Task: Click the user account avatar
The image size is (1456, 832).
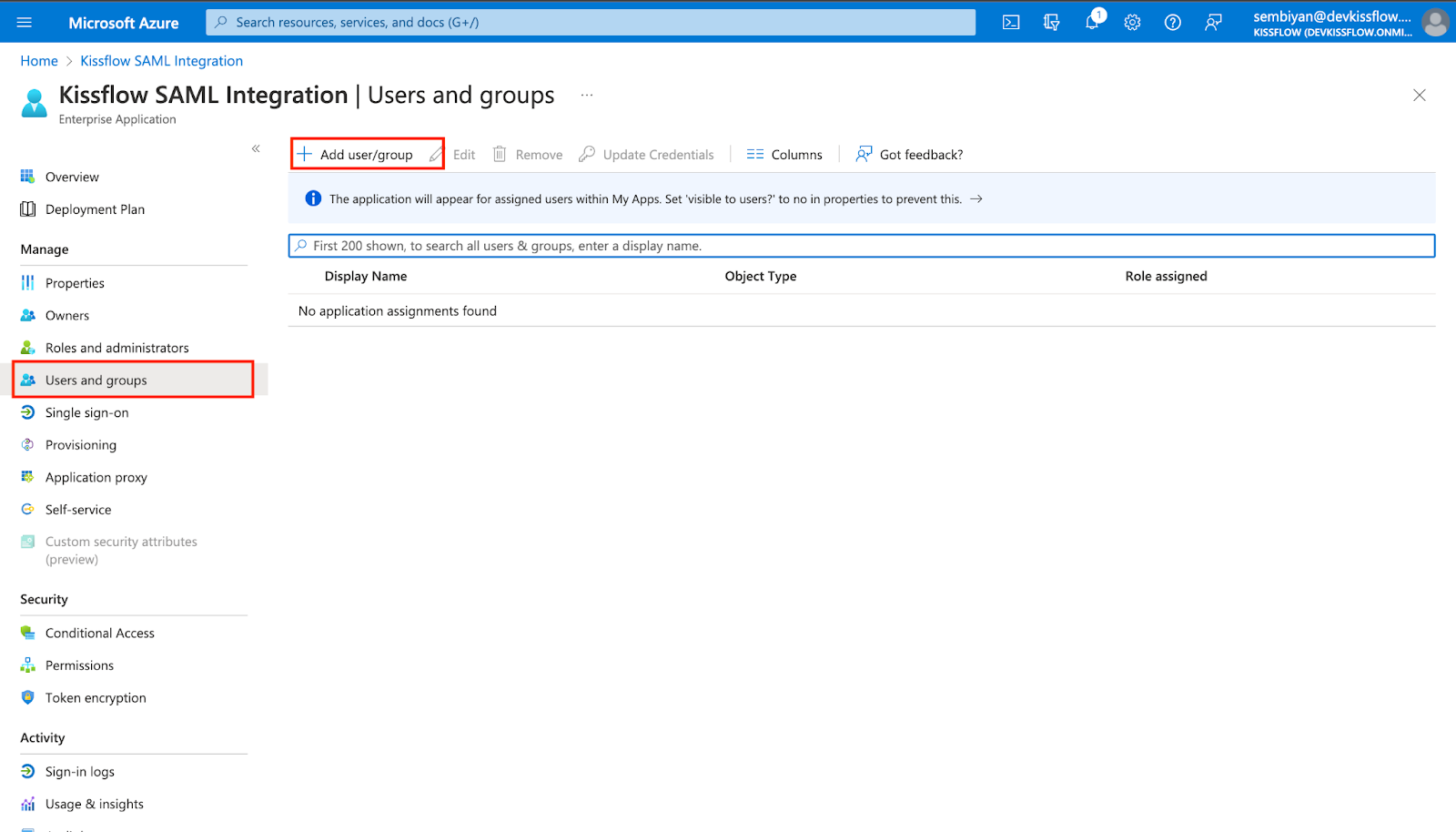Action: [x=1435, y=23]
